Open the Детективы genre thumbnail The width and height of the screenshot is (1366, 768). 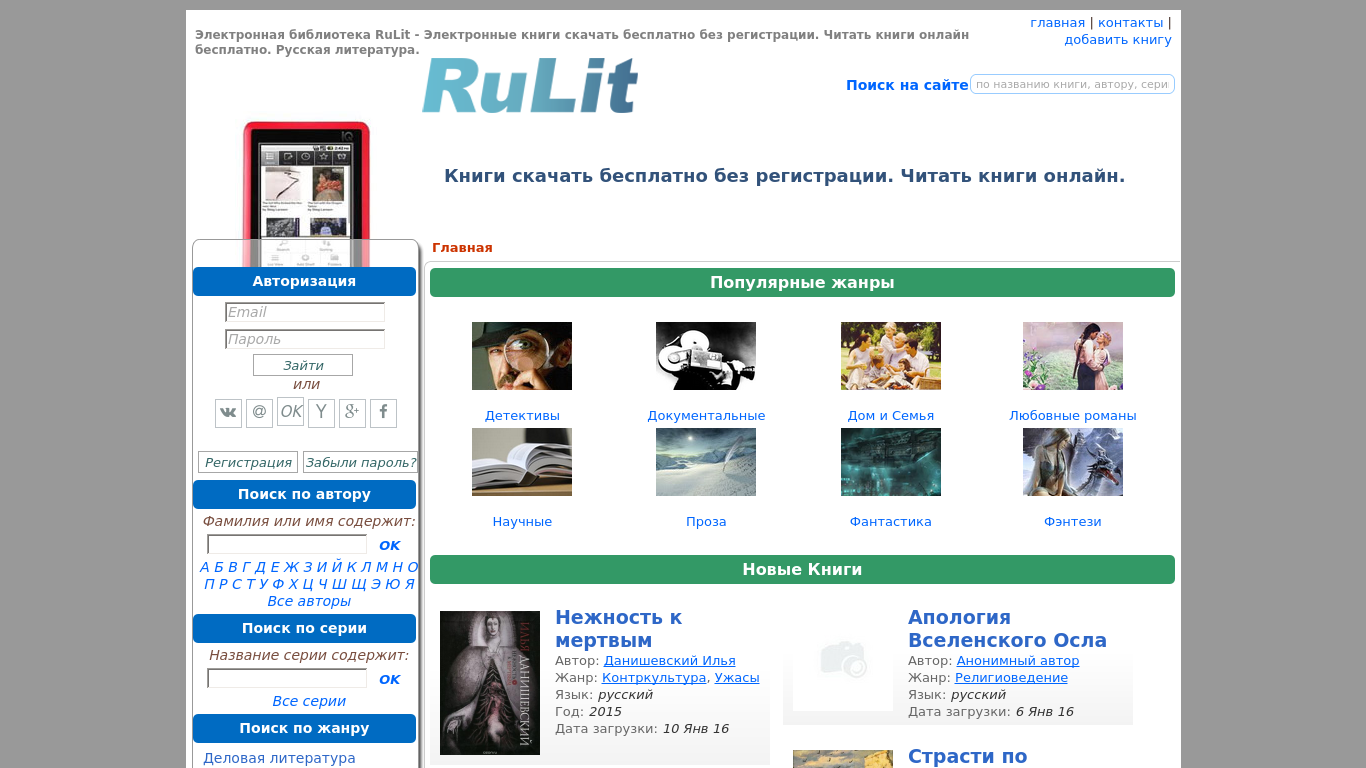(x=522, y=356)
